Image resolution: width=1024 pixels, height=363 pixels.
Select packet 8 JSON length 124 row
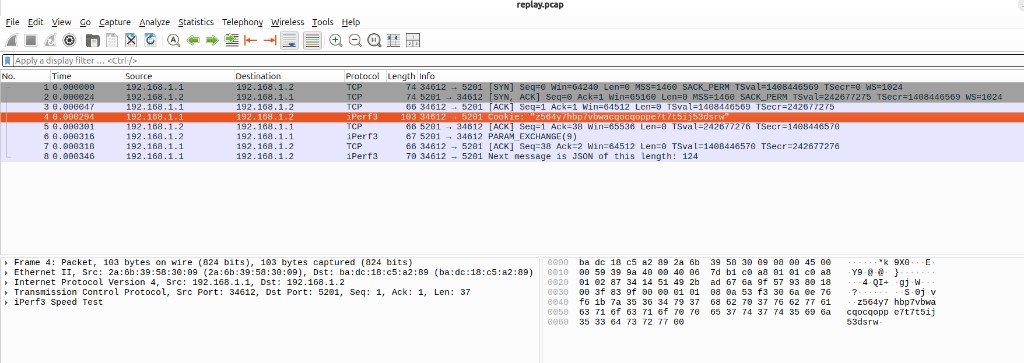pos(512,157)
